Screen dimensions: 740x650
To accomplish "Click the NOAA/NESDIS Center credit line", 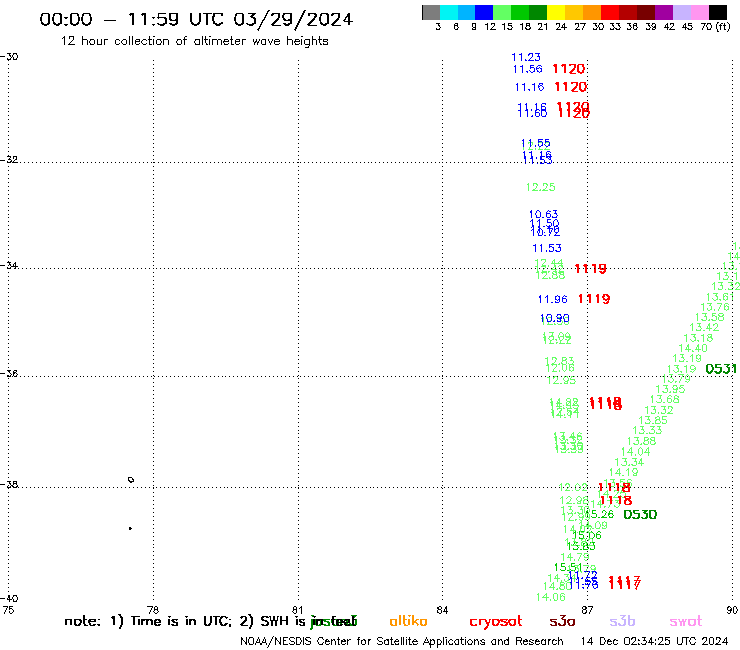I will coord(402,642).
